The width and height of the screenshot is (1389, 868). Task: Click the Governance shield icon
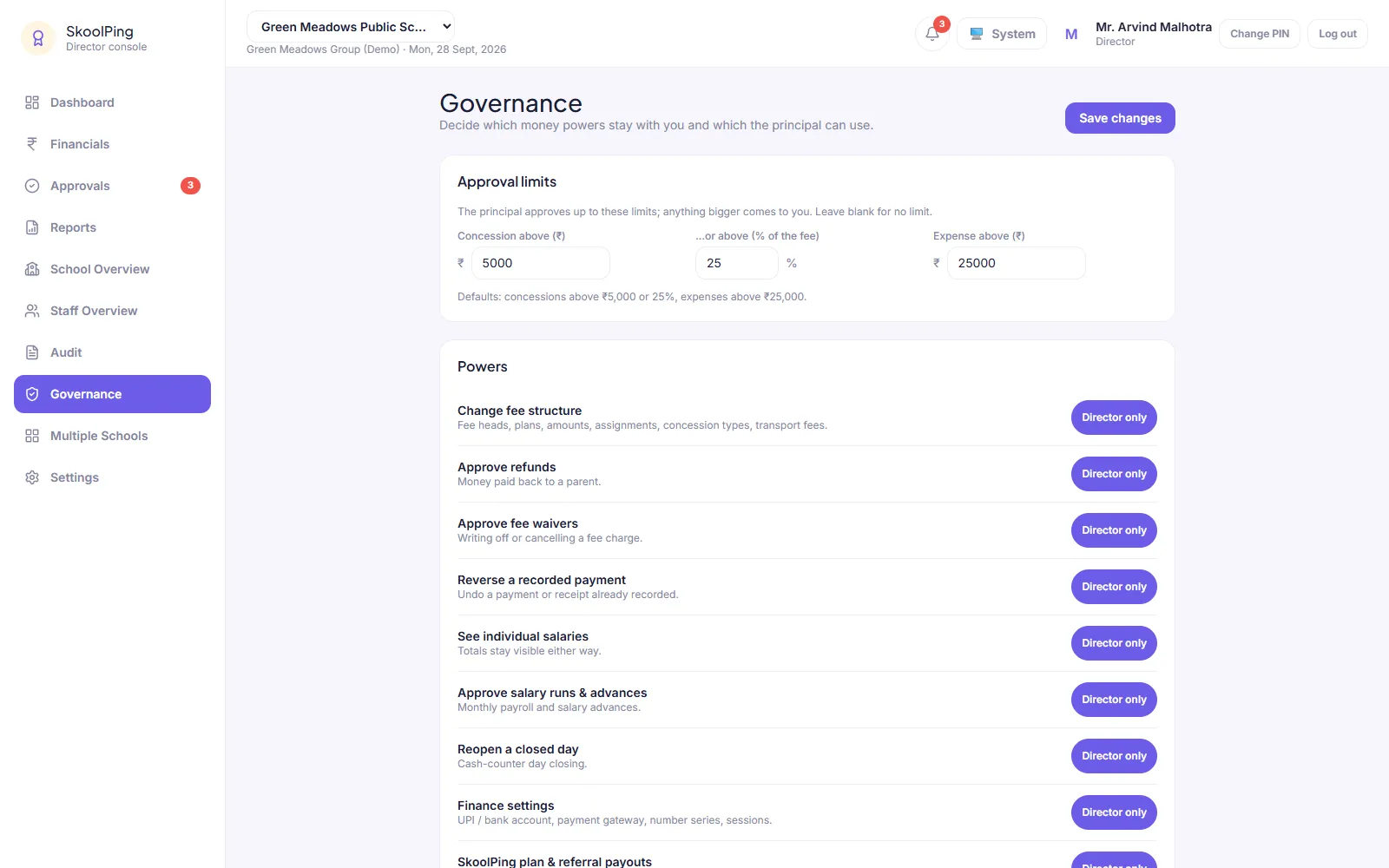coord(32,394)
